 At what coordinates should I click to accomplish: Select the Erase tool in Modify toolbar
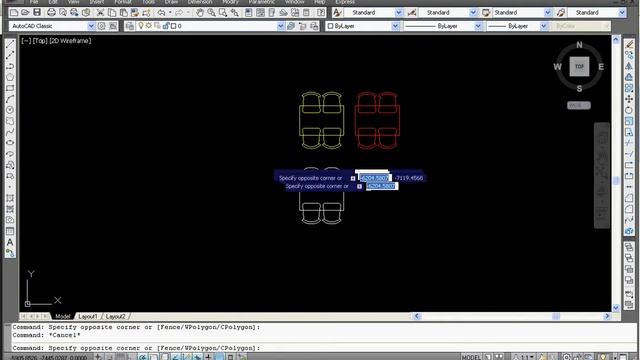coord(629,44)
